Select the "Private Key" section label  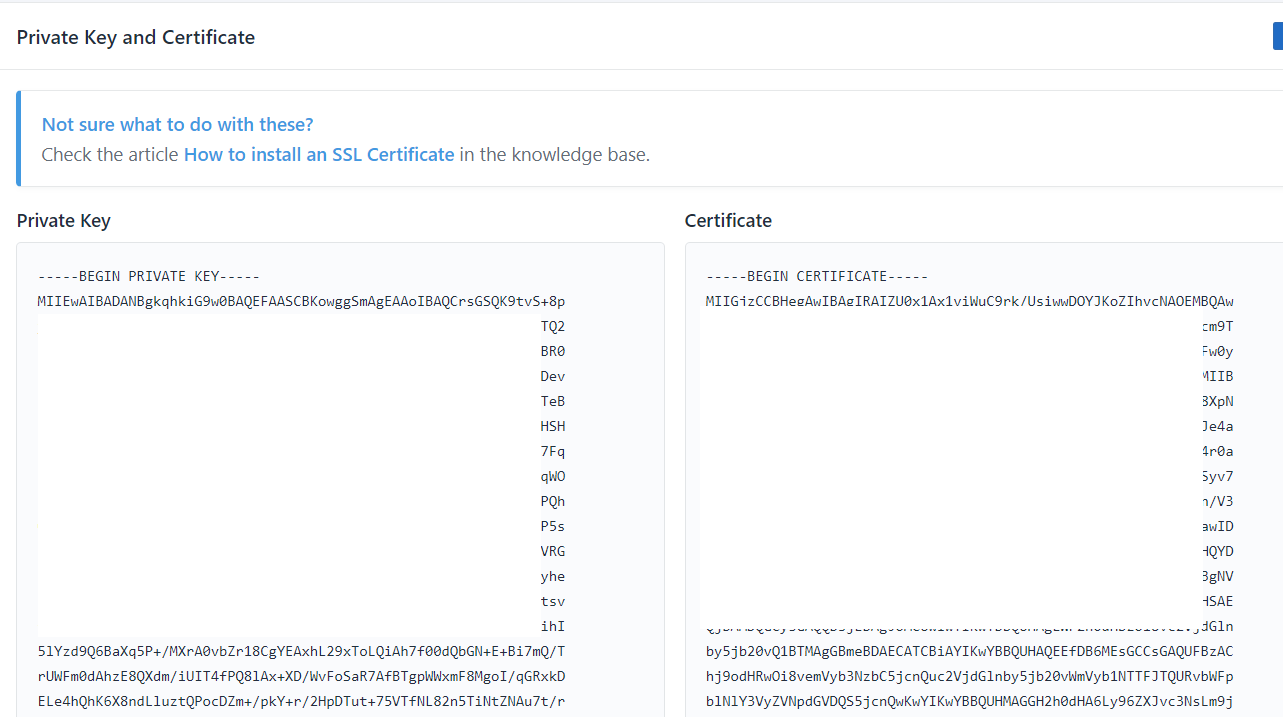(x=63, y=221)
